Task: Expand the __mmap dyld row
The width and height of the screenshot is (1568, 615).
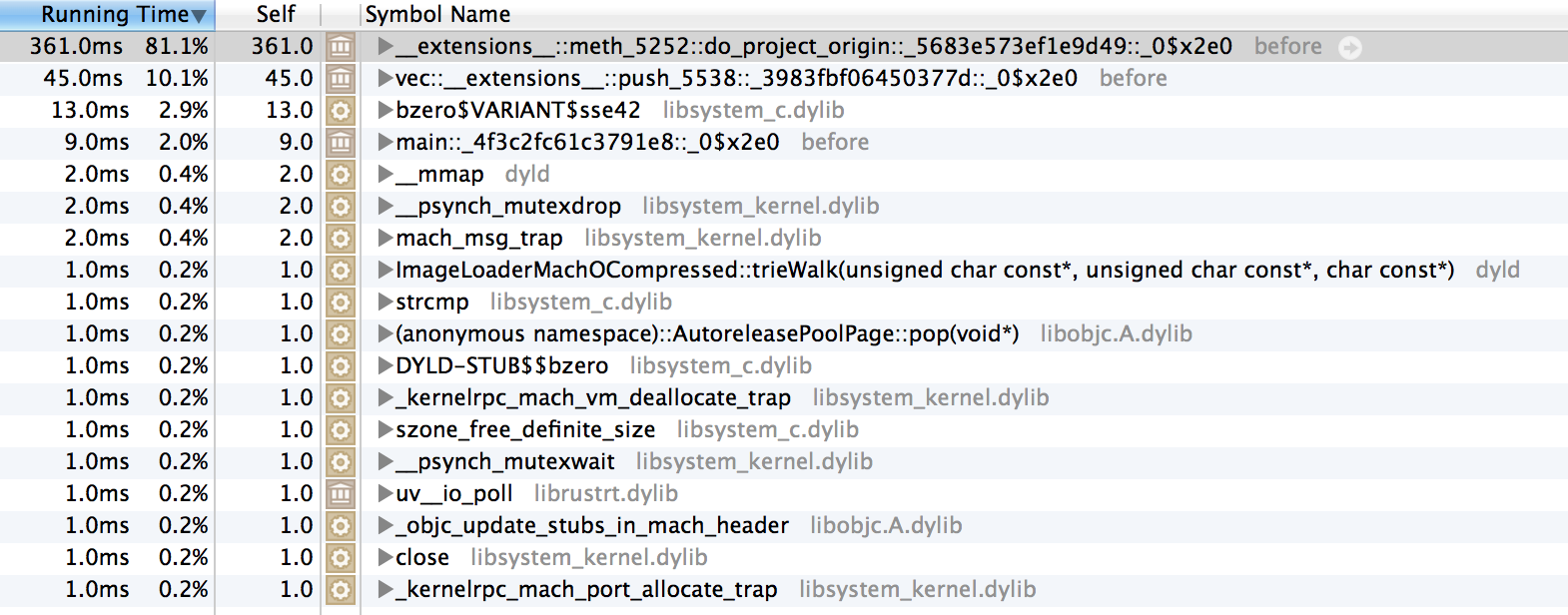Action: click(x=385, y=174)
